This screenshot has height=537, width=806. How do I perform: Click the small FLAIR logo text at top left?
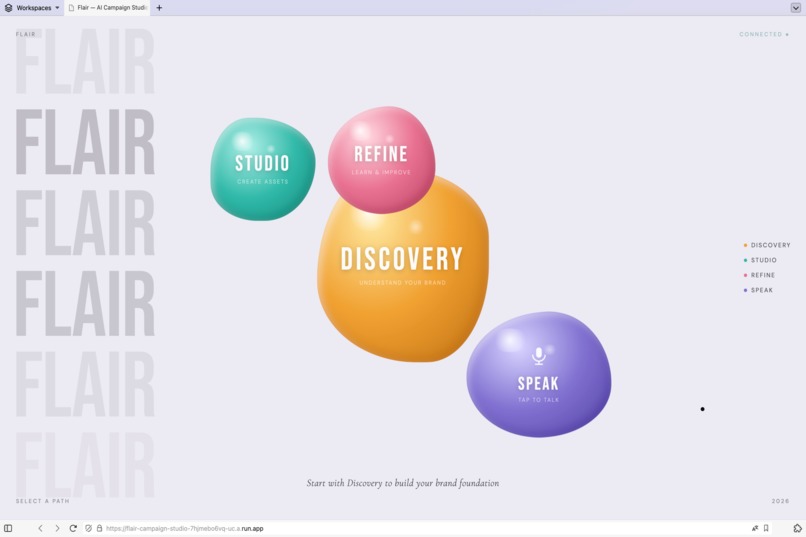tap(26, 34)
